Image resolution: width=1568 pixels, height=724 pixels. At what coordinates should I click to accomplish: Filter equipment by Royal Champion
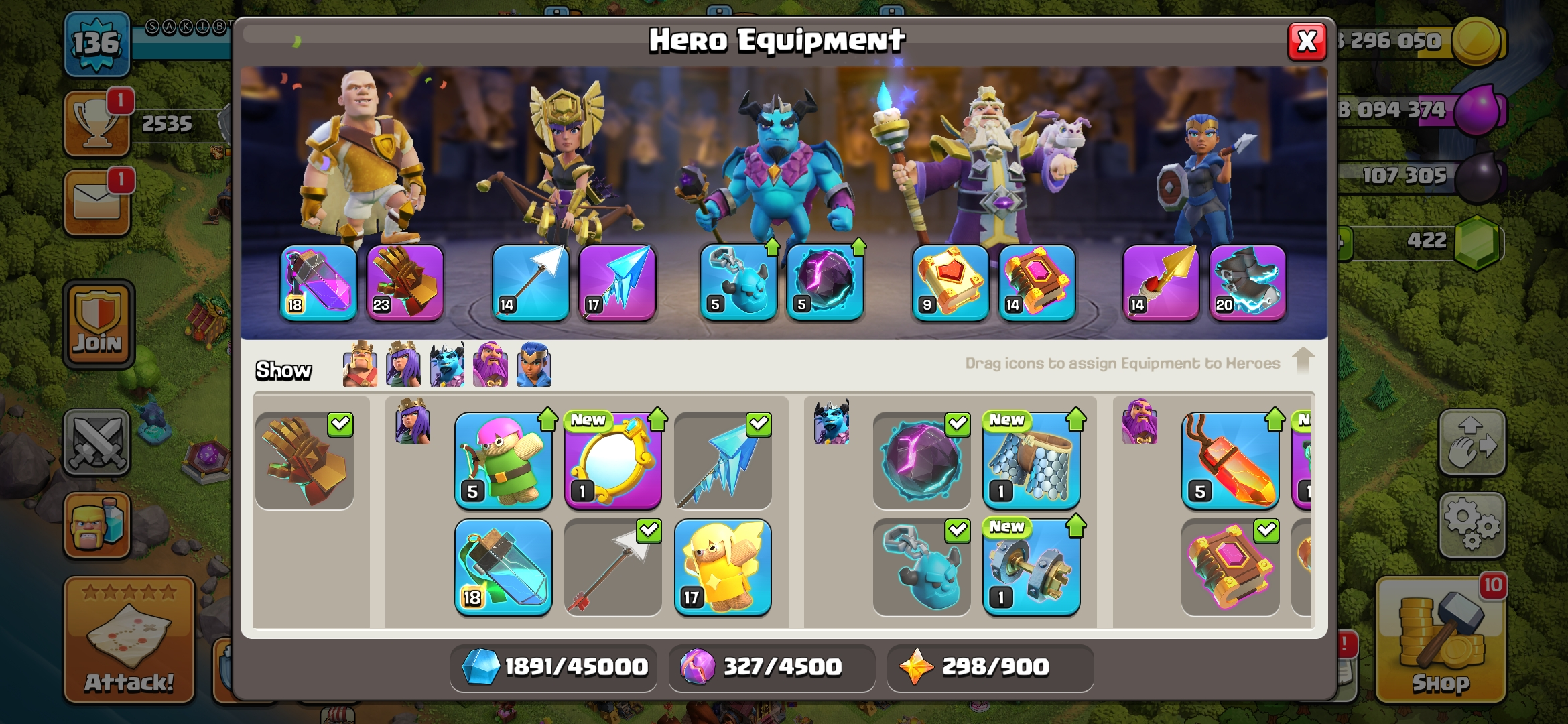tap(534, 364)
